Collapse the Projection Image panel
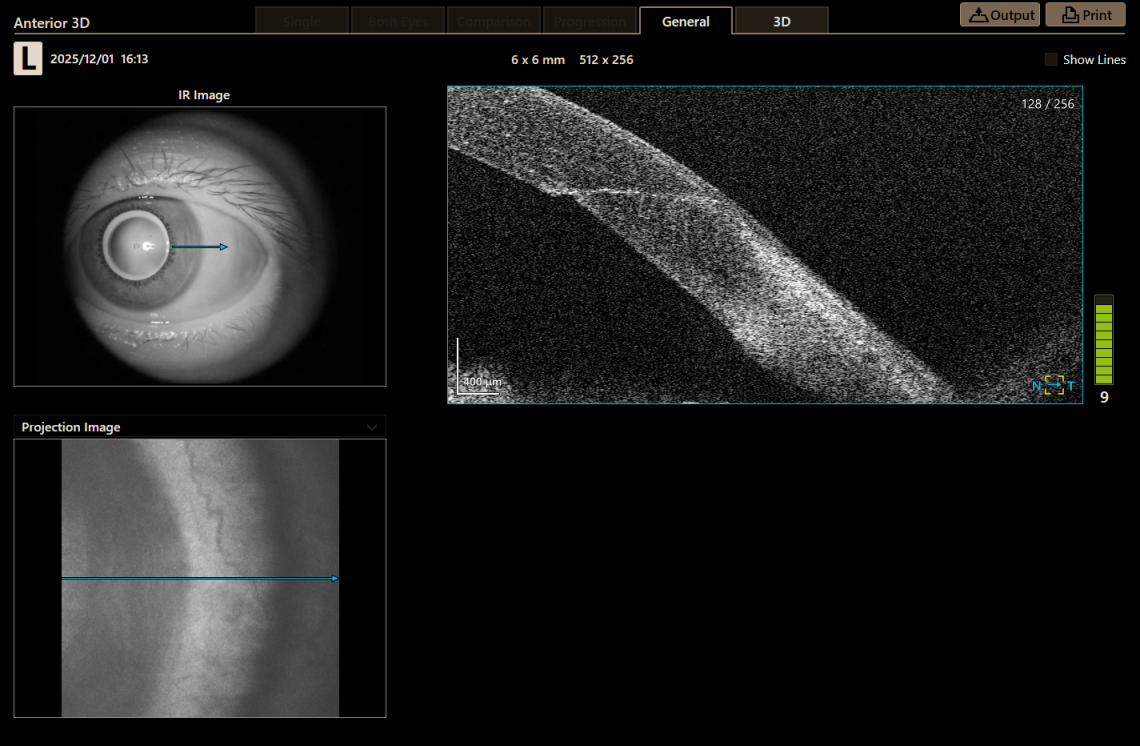The width and height of the screenshot is (1140, 746). coord(372,426)
